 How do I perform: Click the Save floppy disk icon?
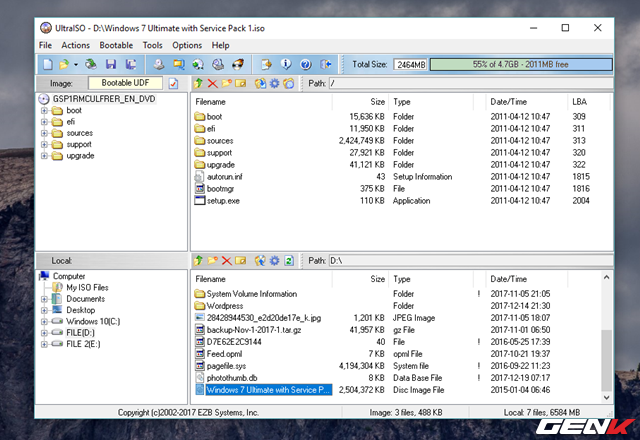pos(111,64)
